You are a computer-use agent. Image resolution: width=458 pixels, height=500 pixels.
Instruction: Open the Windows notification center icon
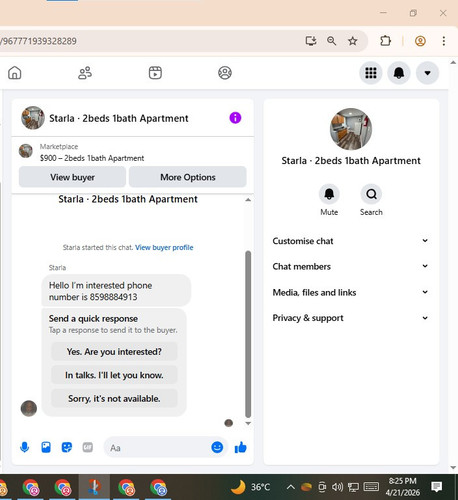coord(436,487)
